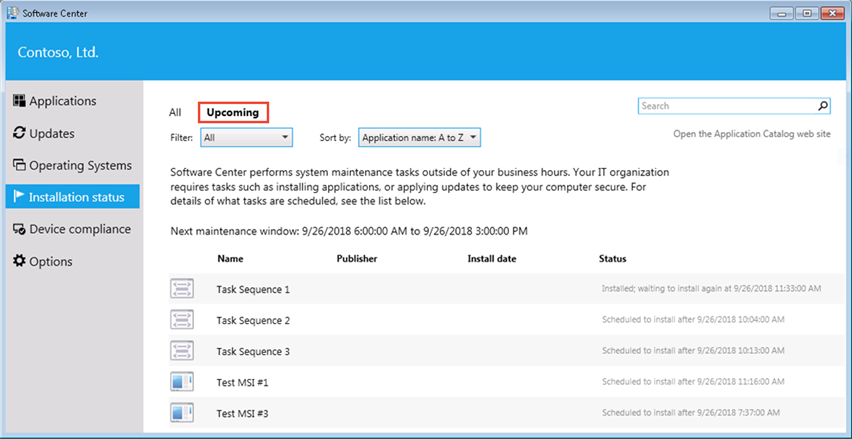Viewport: 852px width, 439px height.
Task: Click the Task Sequence 2 row icon
Action: click(x=182, y=320)
